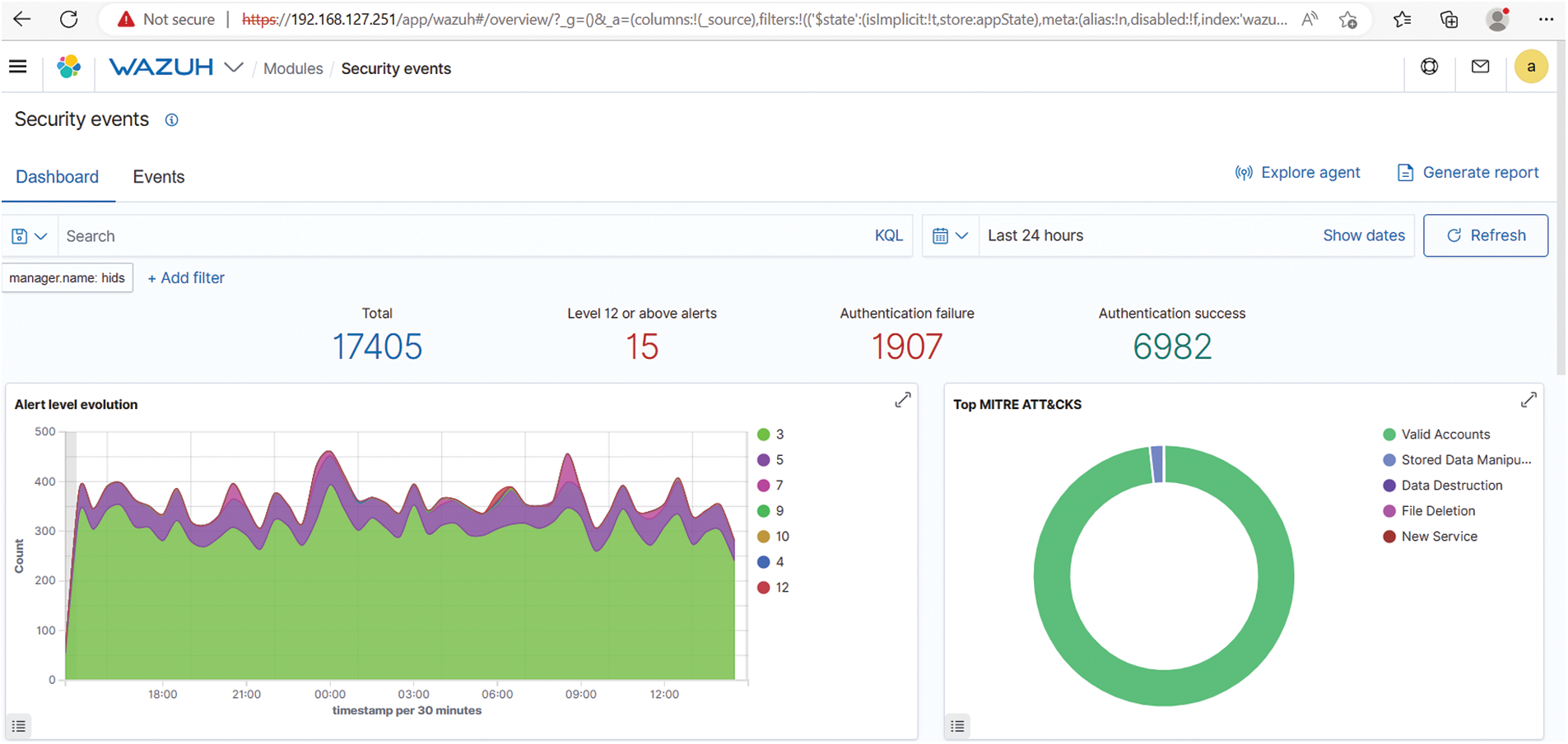The height and width of the screenshot is (744, 1568).
Task: Open the saved queries dropdown
Action: (x=30, y=236)
